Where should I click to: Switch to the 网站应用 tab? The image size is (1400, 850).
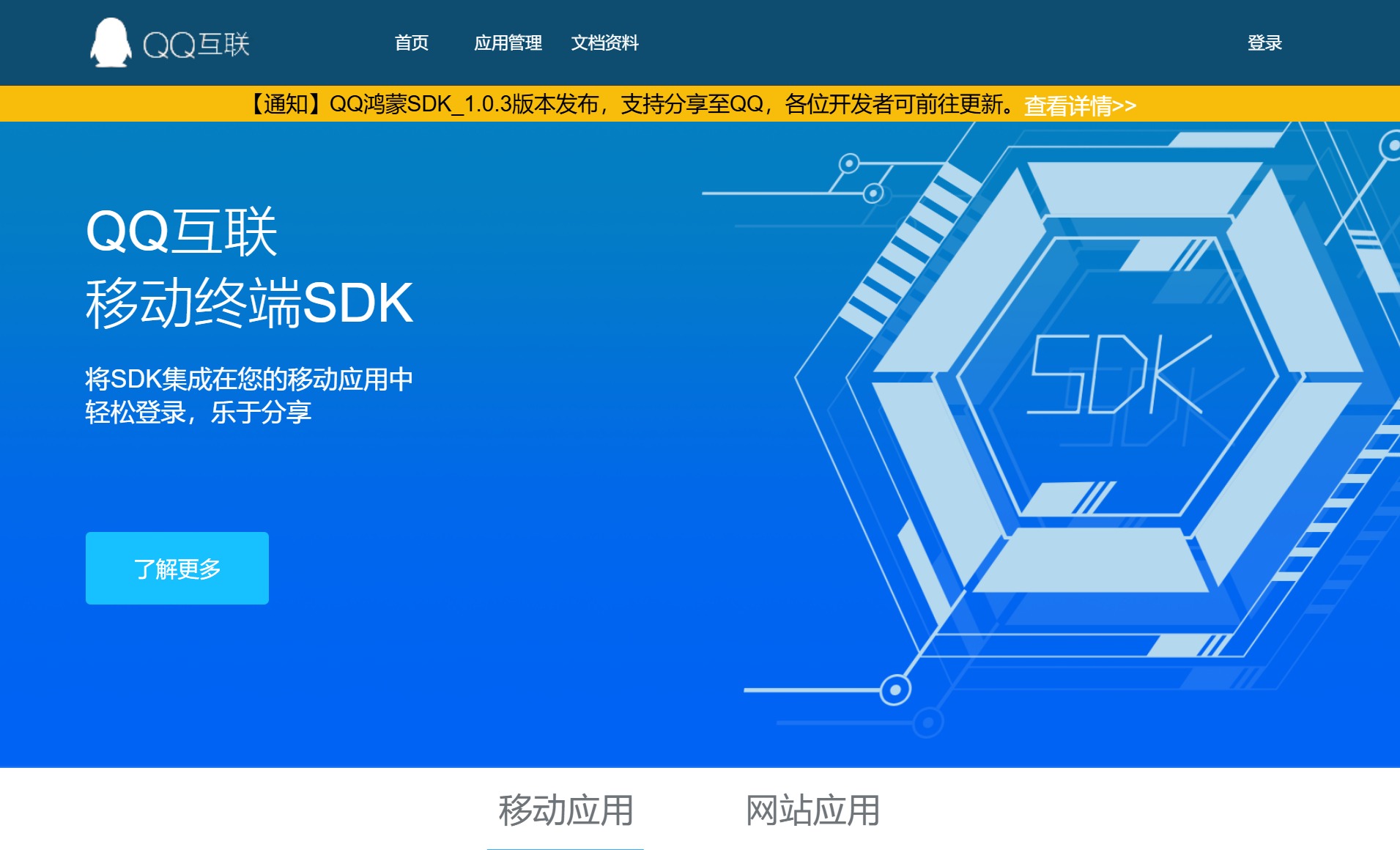[812, 810]
